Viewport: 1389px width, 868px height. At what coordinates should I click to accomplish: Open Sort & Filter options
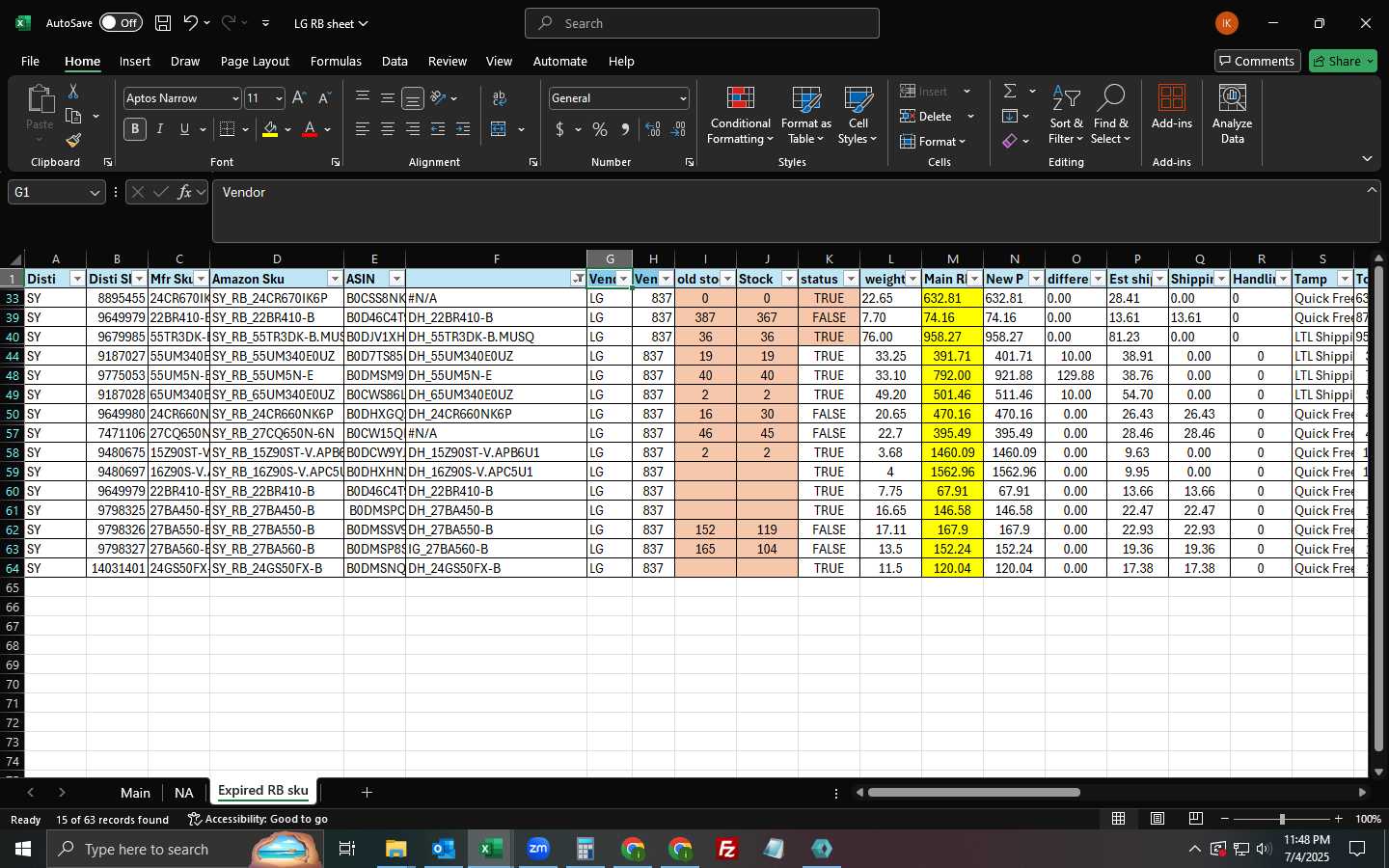pyautogui.click(x=1066, y=116)
